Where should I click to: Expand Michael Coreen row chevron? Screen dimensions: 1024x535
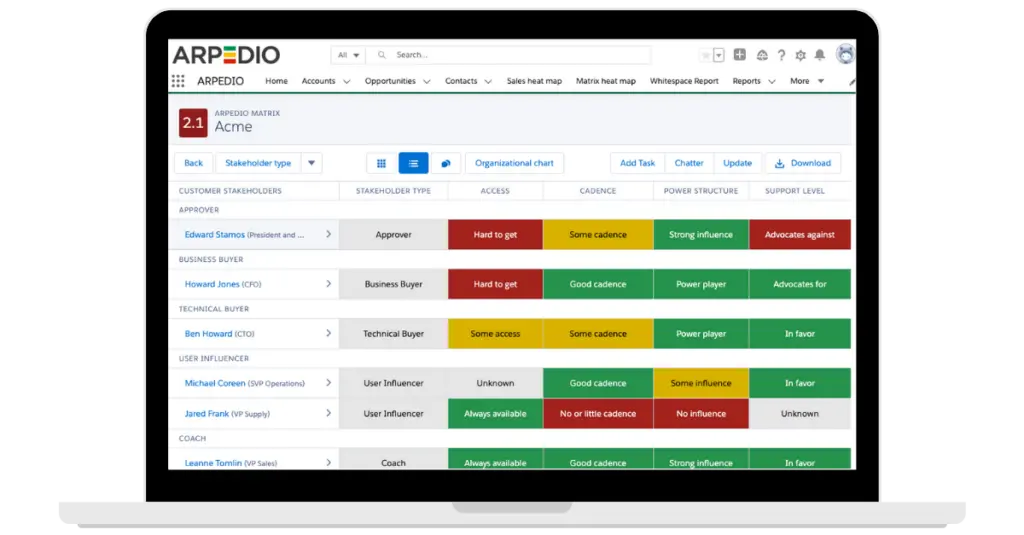[x=328, y=383]
